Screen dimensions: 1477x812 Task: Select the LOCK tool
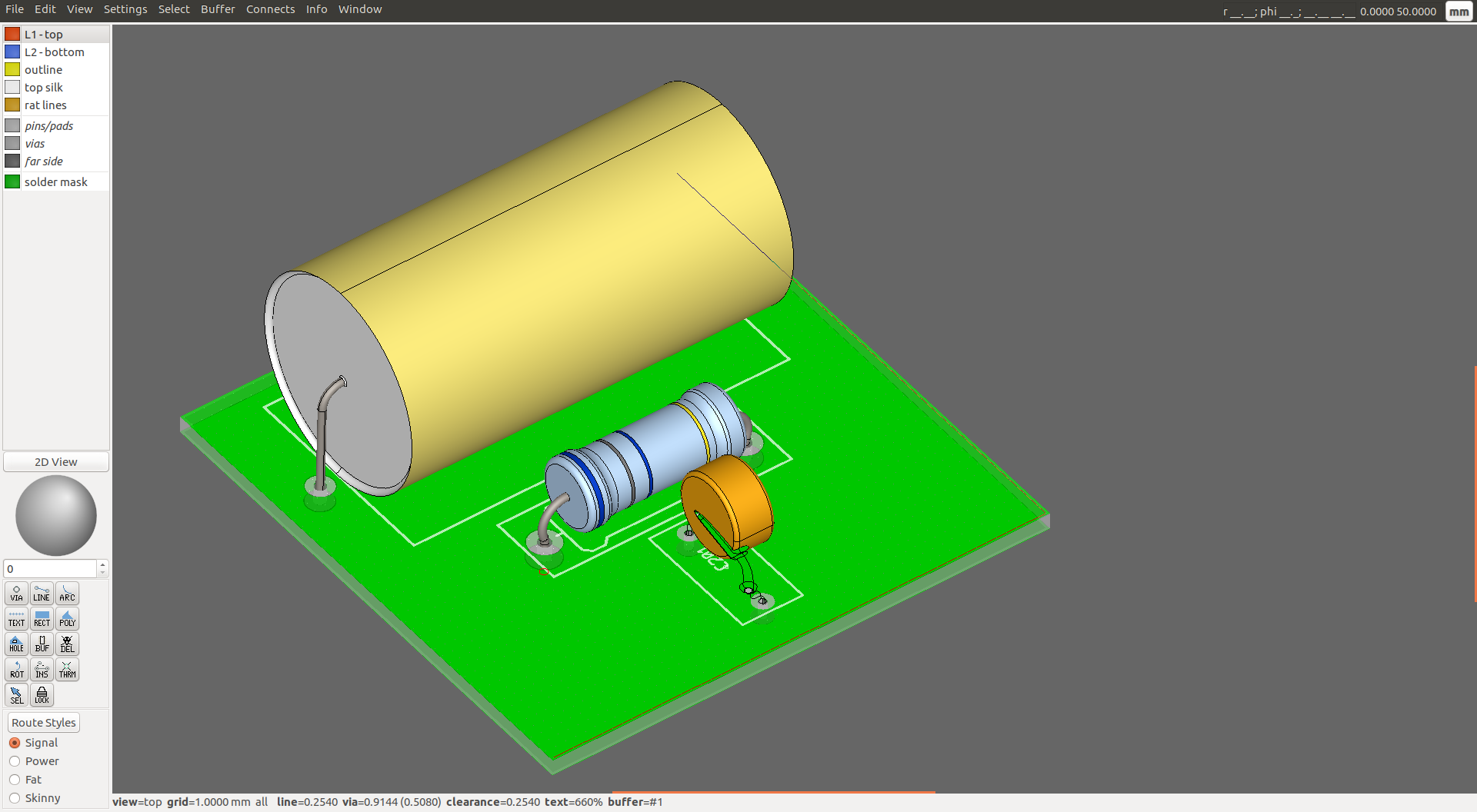(x=42, y=695)
